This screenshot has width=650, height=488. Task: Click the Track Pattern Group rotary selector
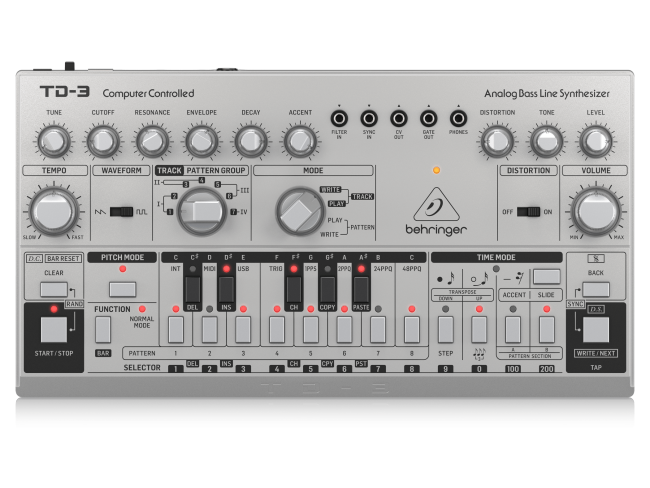[x=202, y=212]
